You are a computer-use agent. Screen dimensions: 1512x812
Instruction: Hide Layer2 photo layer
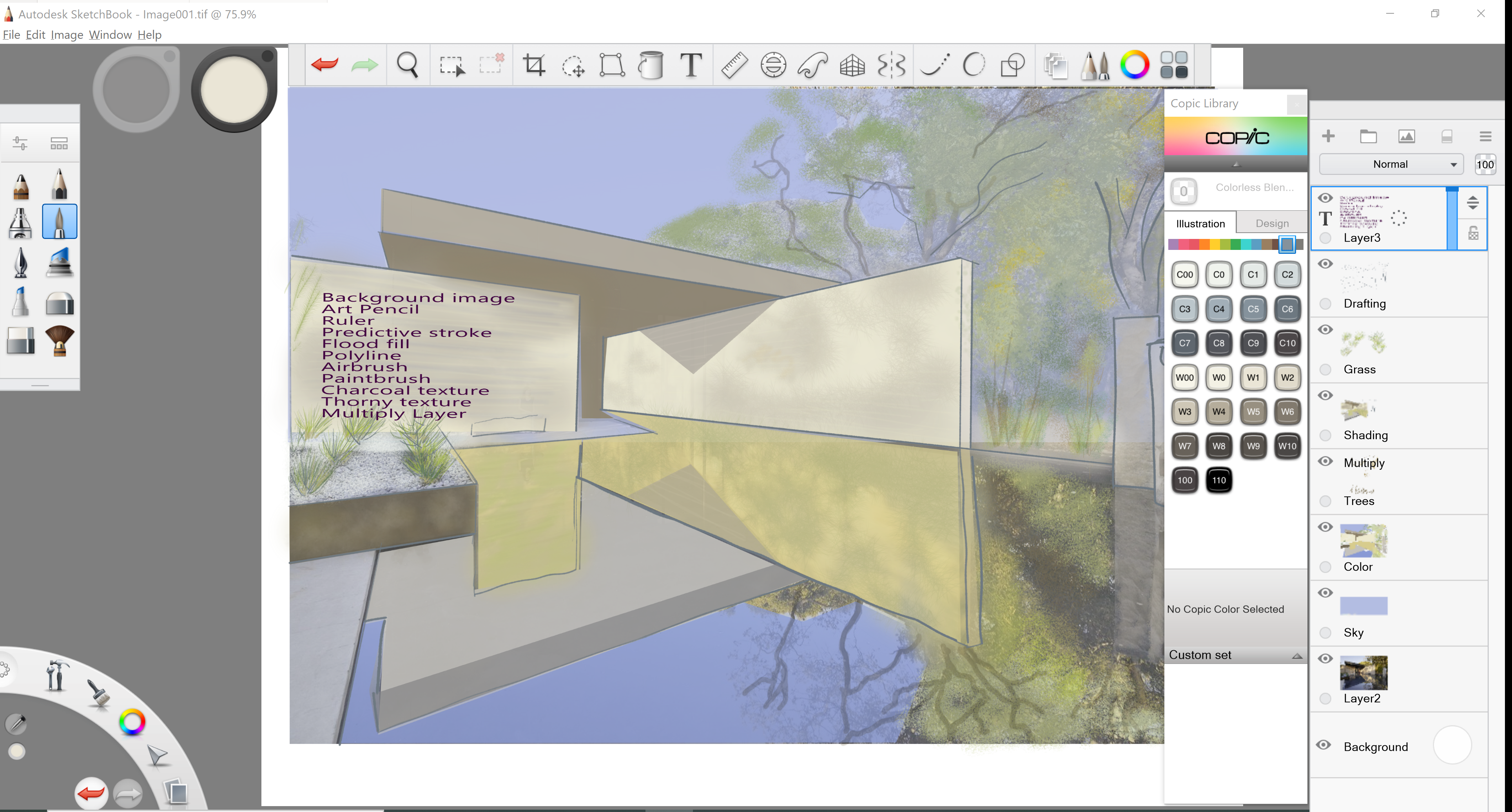(x=1325, y=658)
